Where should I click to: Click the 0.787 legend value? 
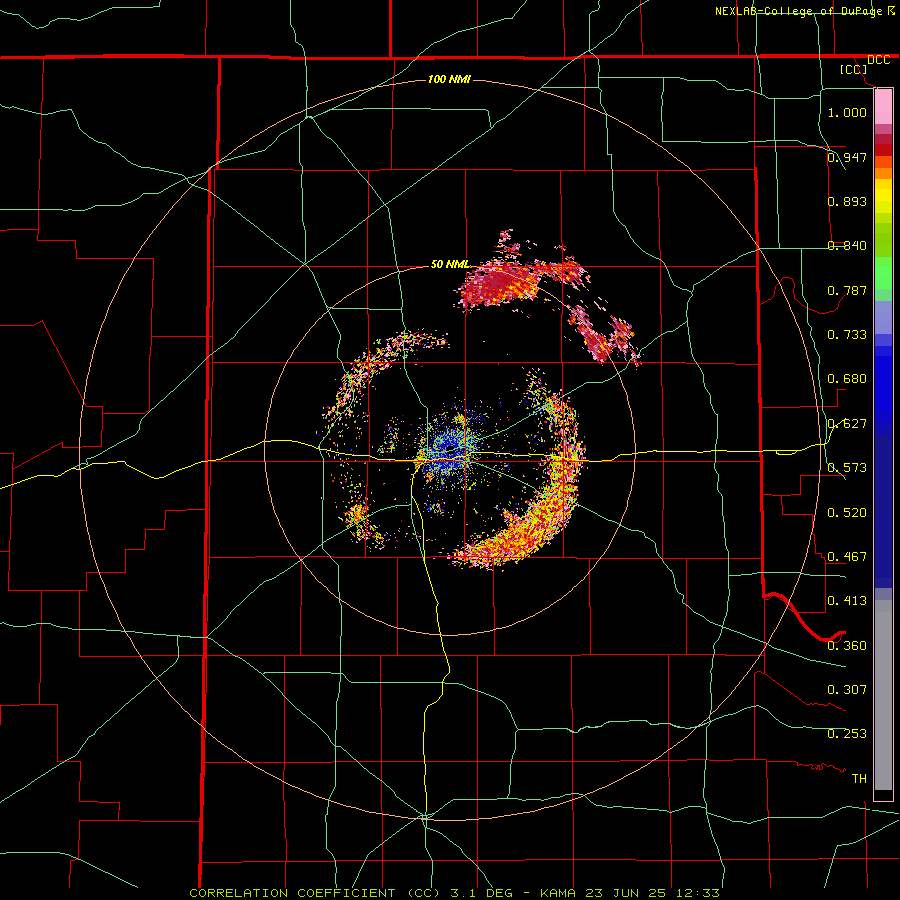(x=847, y=290)
